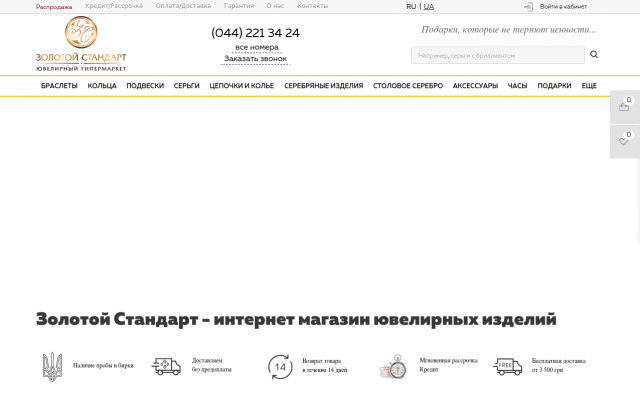The height and width of the screenshot is (400, 640).
Task: Click the login door icon
Action: (x=529, y=7)
